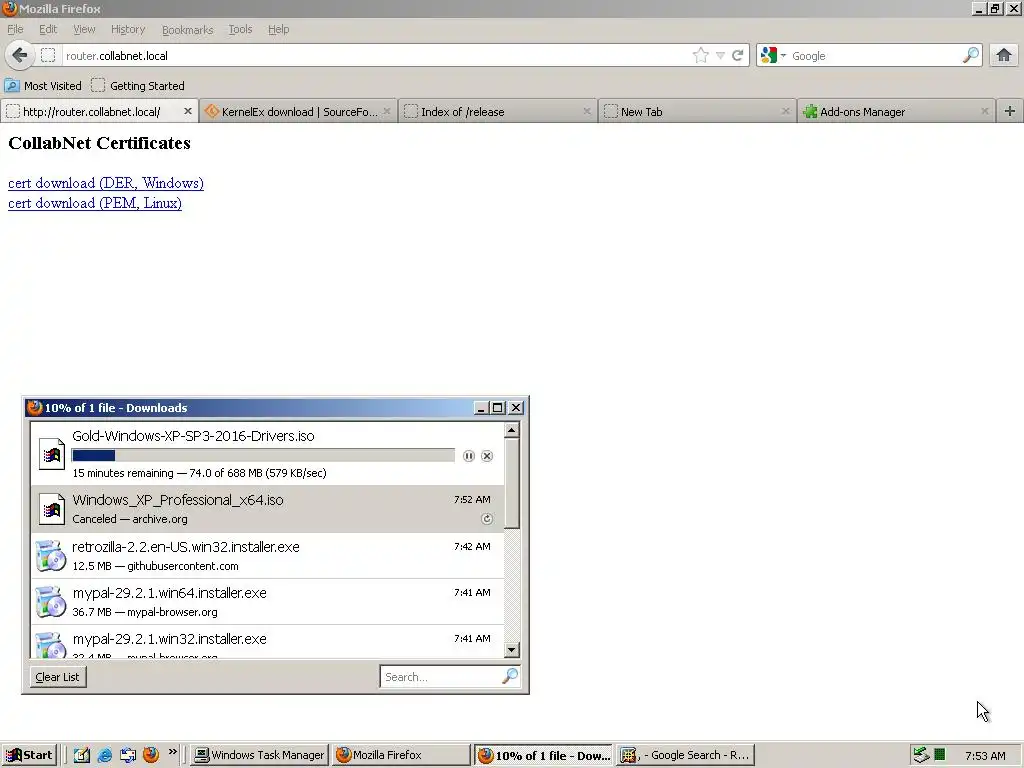Click Clear List in Downloads window
The height and width of the screenshot is (768, 1024).
pyautogui.click(x=57, y=677)
